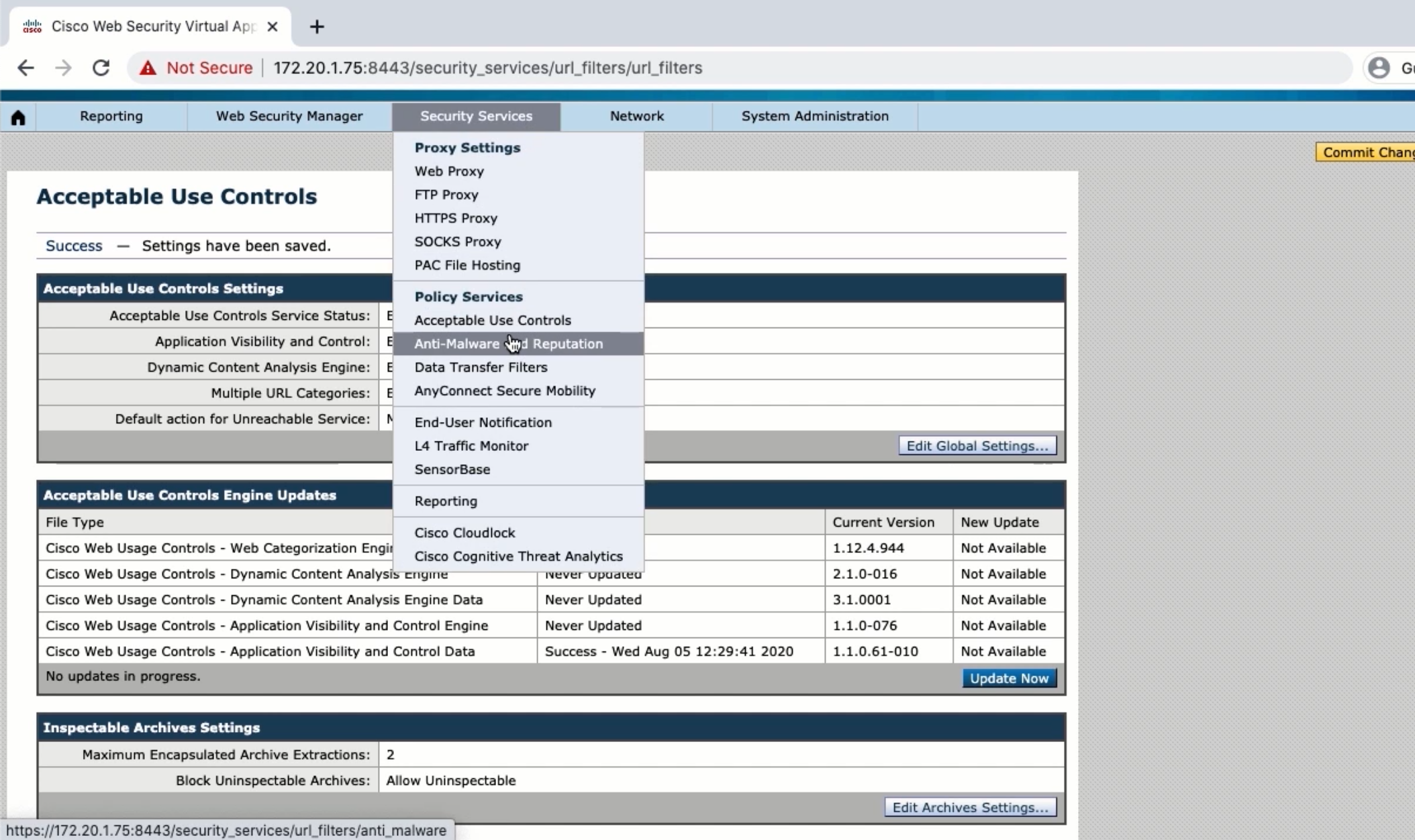The width and height of the screenshot is (1415, 840).
Task: Select Web Proxy from the menu
Action: click(x=449, y=171)
